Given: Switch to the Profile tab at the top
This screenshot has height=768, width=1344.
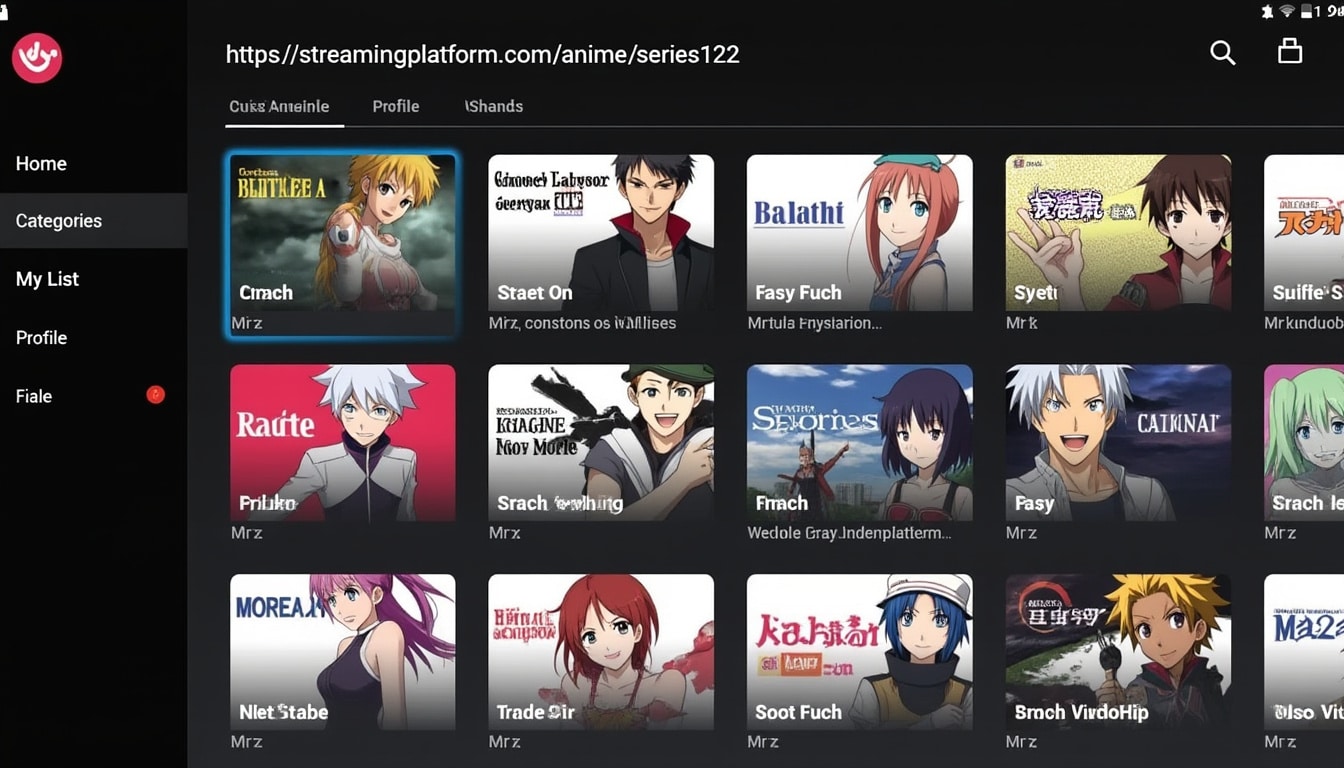Looking at the screenshot, I should coord(395,106).
